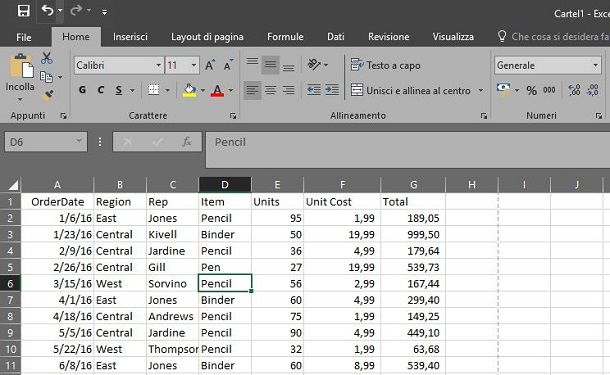Viewport: 610px width, 375px height.
Task: Expand the borders dropdown arrow
Action: pyautogui.click(x=168, y=91)
